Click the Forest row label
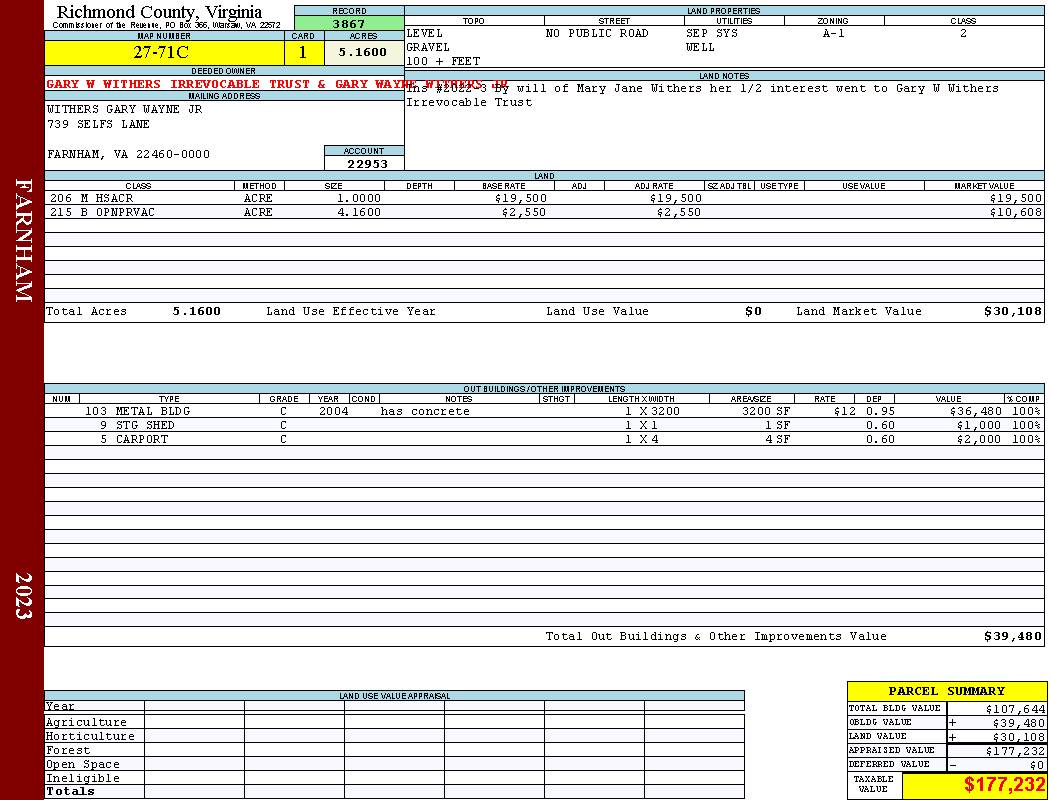The width and height of the screenshot is (1050, 800). [68, 750]
